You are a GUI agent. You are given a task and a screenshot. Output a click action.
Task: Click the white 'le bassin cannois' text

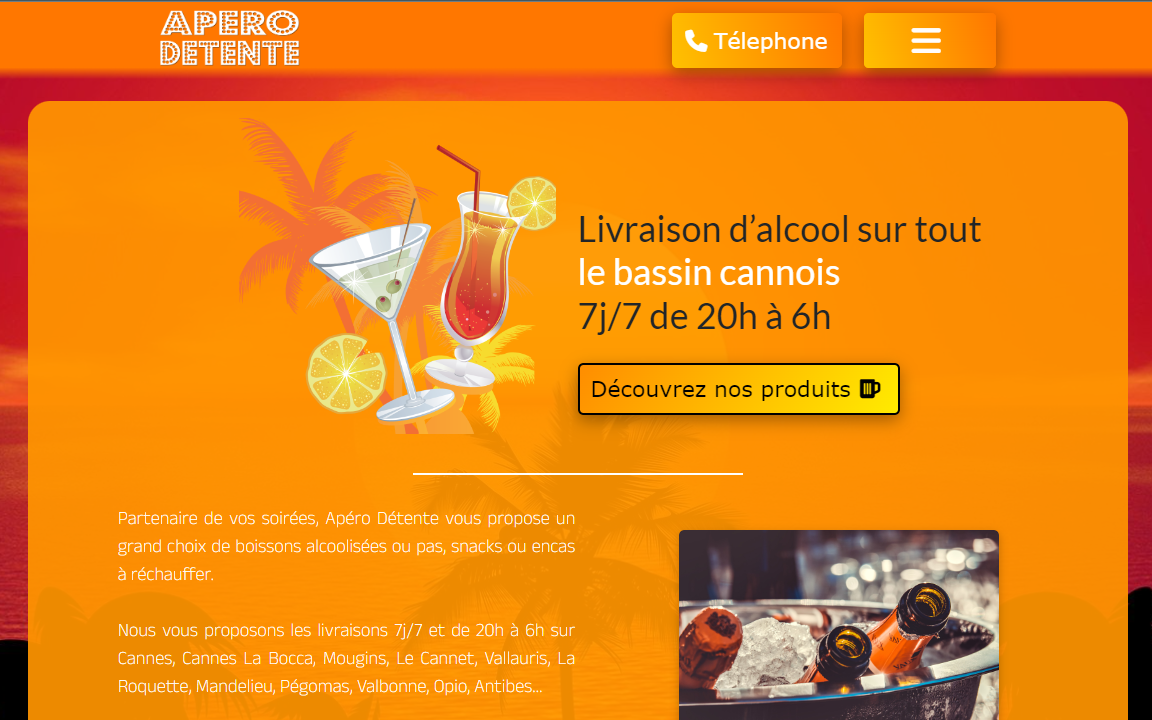pos(709,273)
